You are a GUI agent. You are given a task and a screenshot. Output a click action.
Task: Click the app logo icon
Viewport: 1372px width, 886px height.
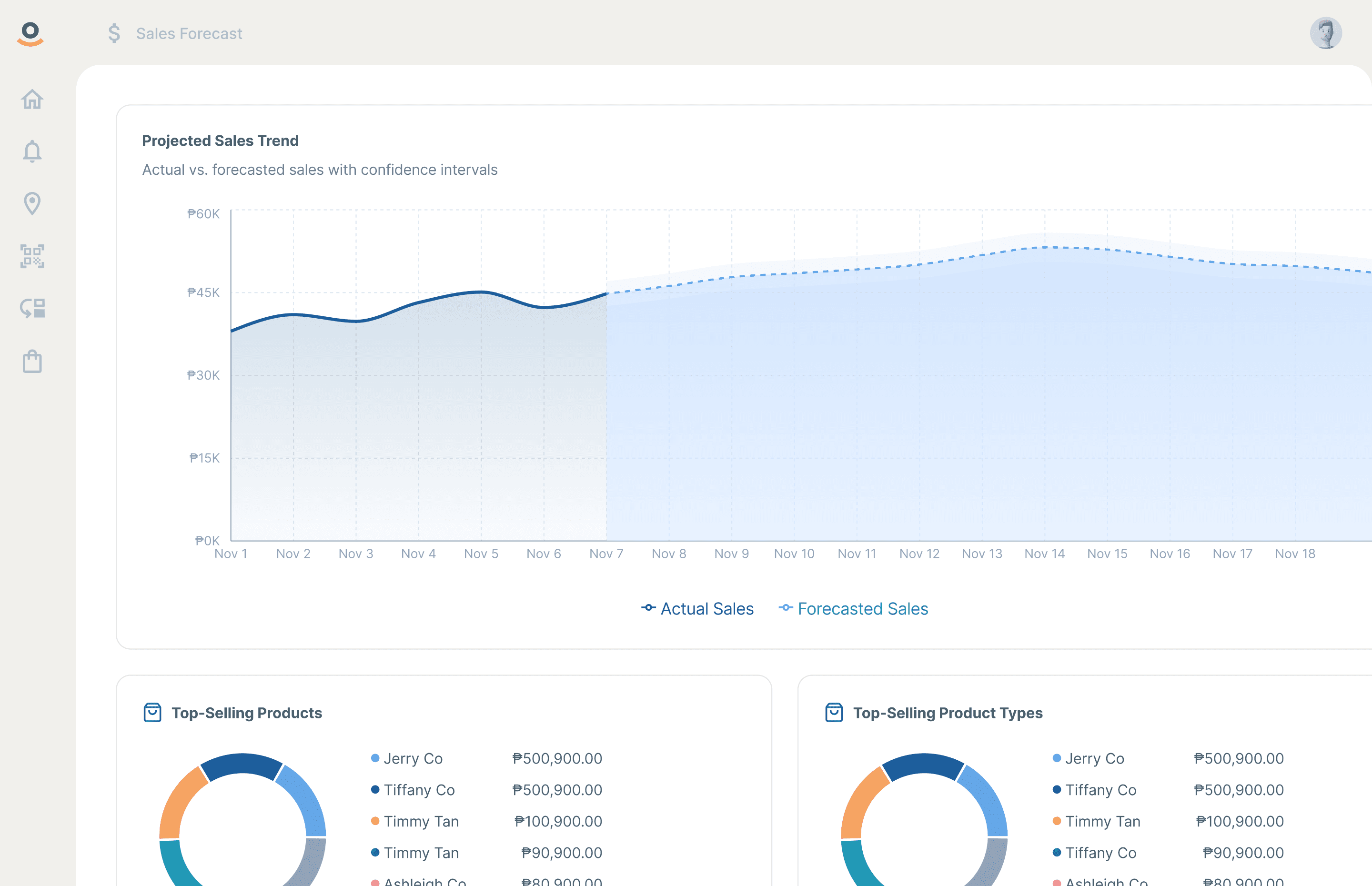point(30,33)
